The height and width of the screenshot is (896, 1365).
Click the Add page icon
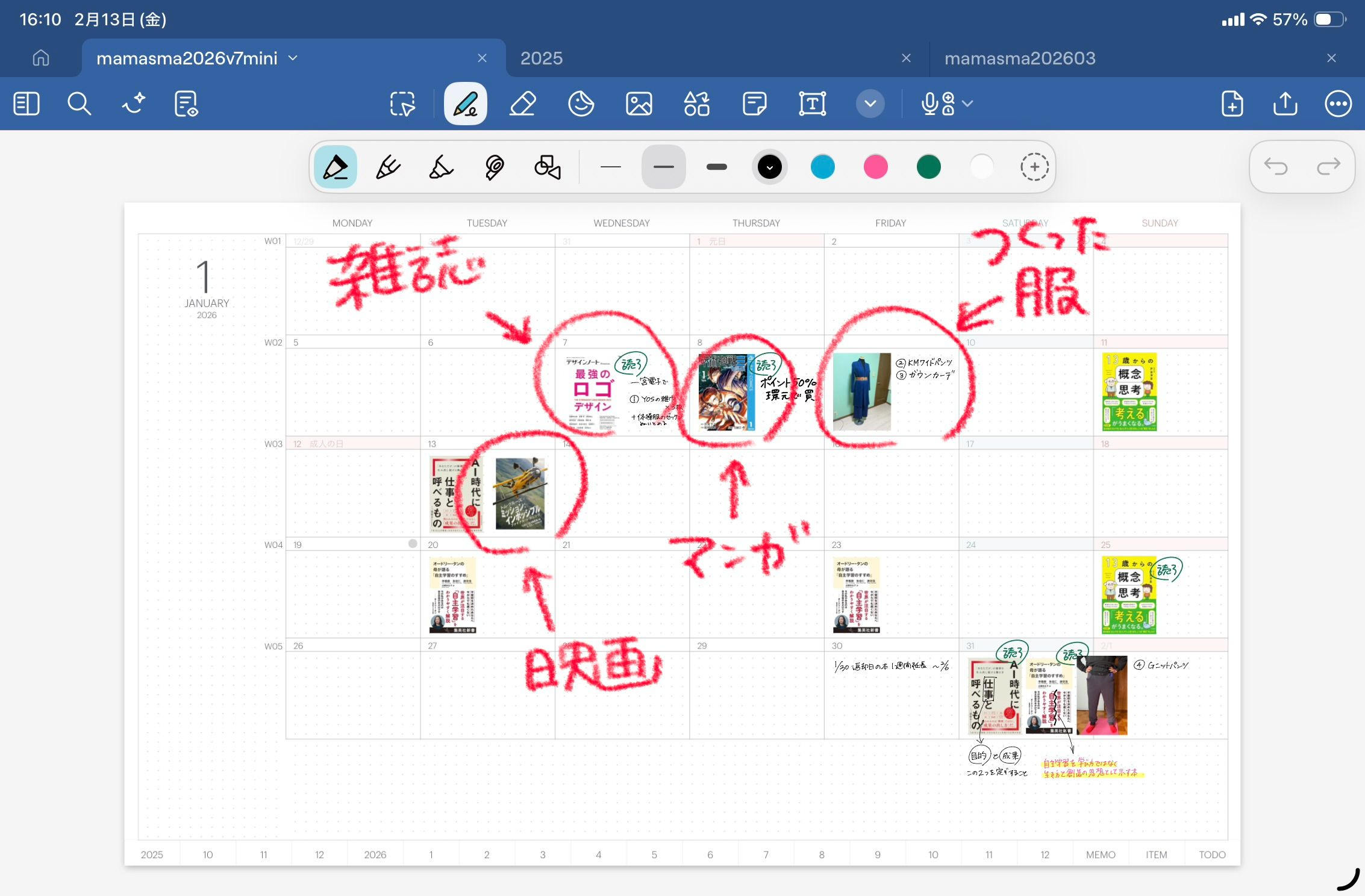(x=1232, y=104)
